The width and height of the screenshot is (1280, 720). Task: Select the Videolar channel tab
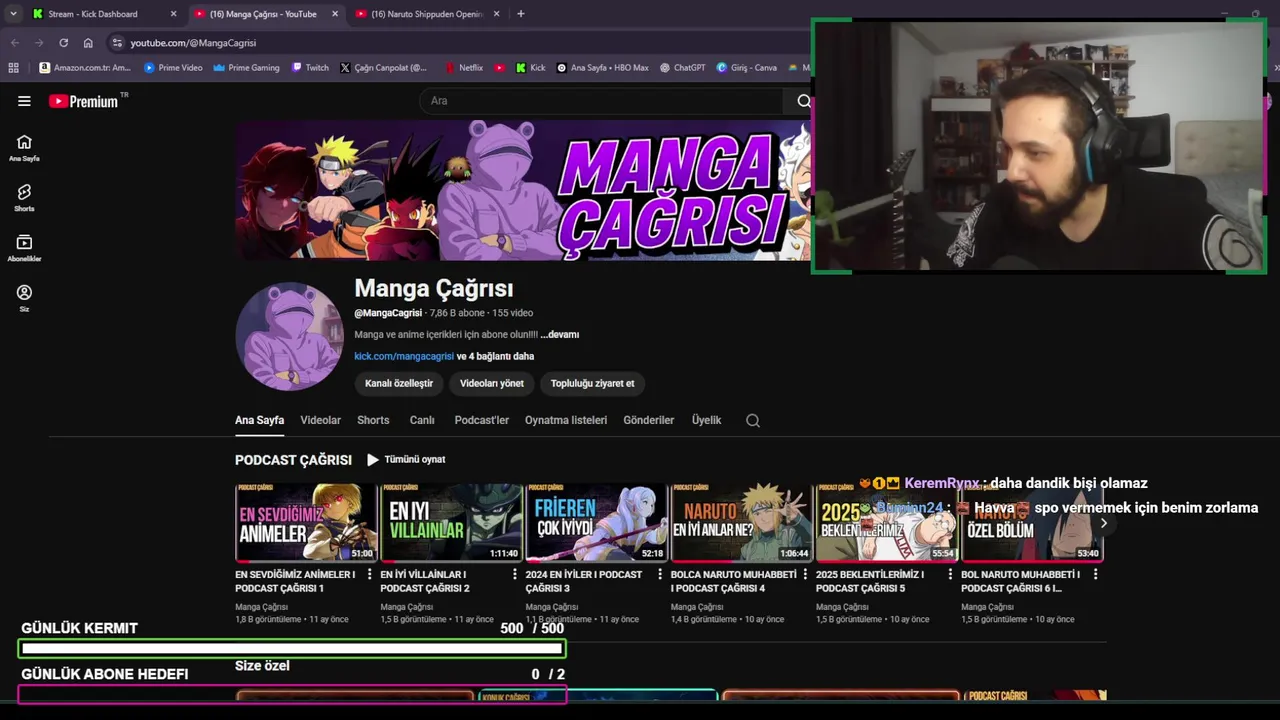tap(321, 421)
